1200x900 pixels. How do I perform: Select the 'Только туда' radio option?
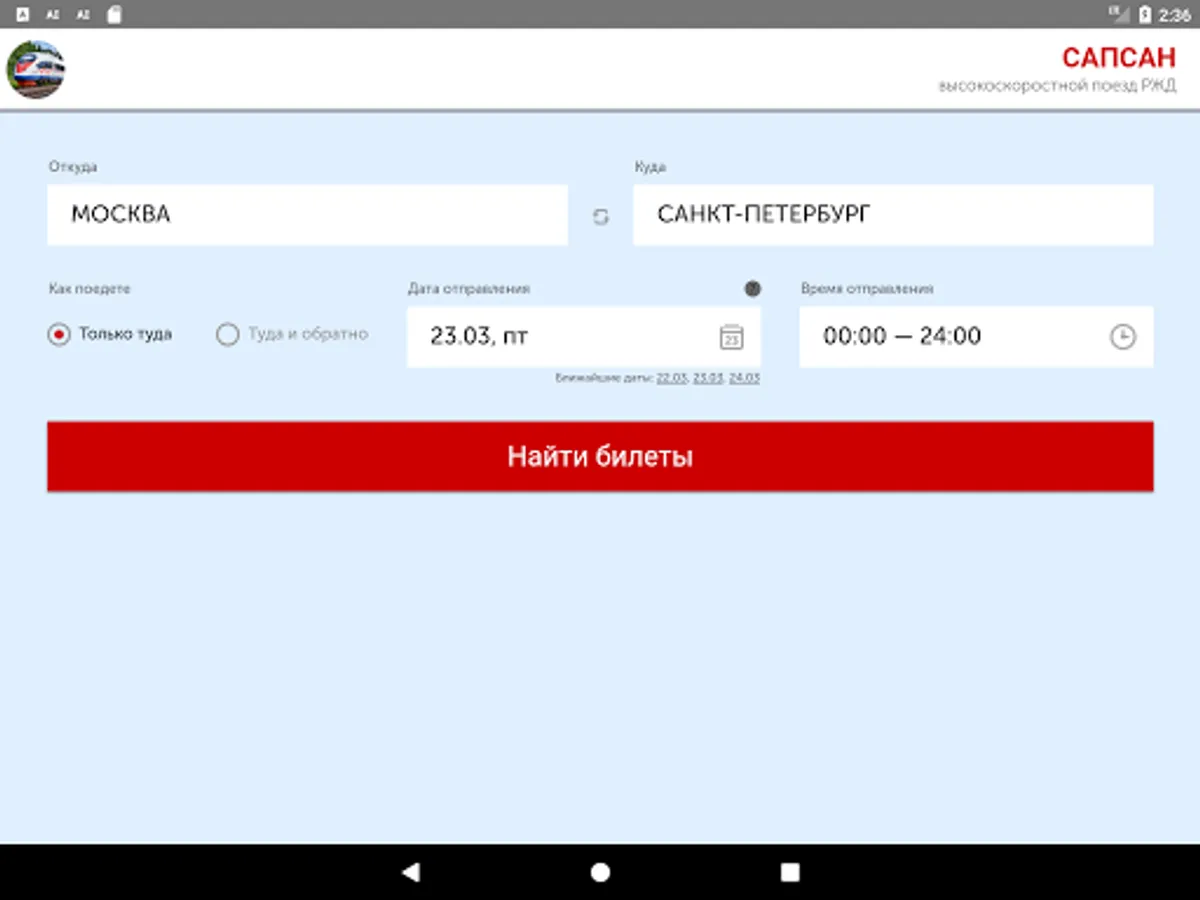(x=110, y=334)
